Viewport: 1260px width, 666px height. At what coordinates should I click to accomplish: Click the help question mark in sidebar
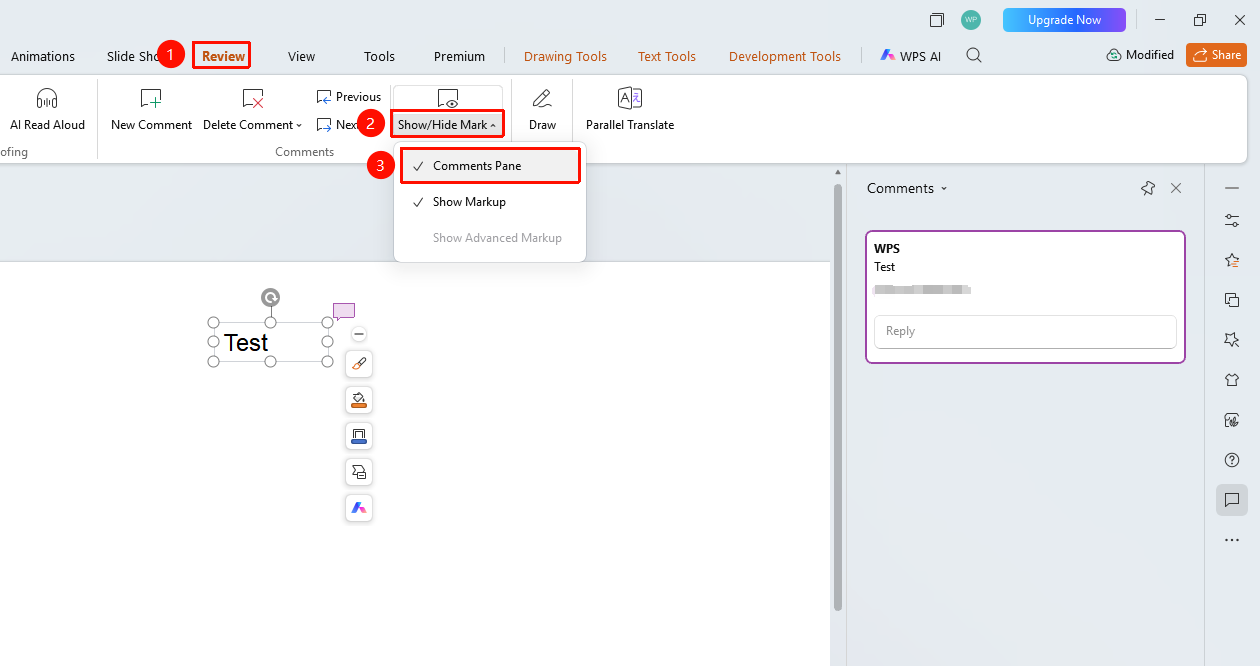click(x=1232, y=460)
